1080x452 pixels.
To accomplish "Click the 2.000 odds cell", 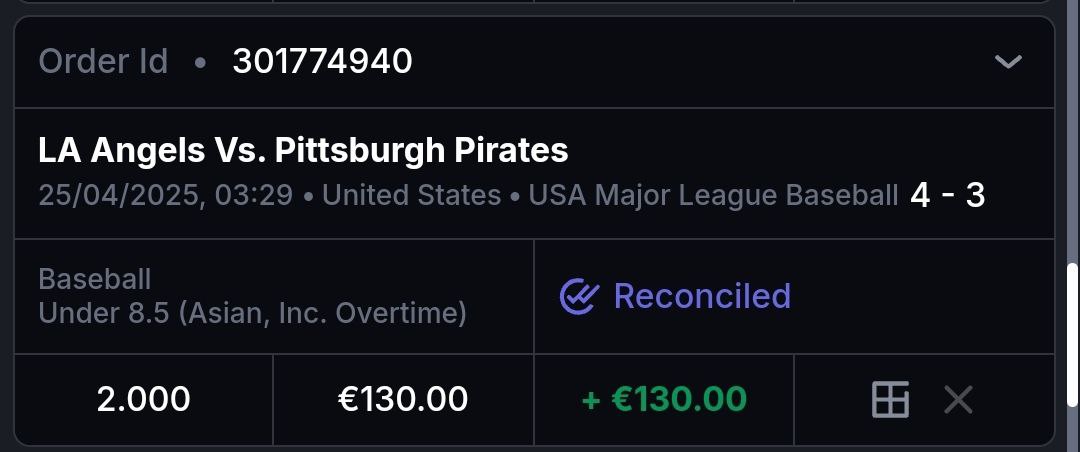I will pyautogui.click(x=143, y=400).
